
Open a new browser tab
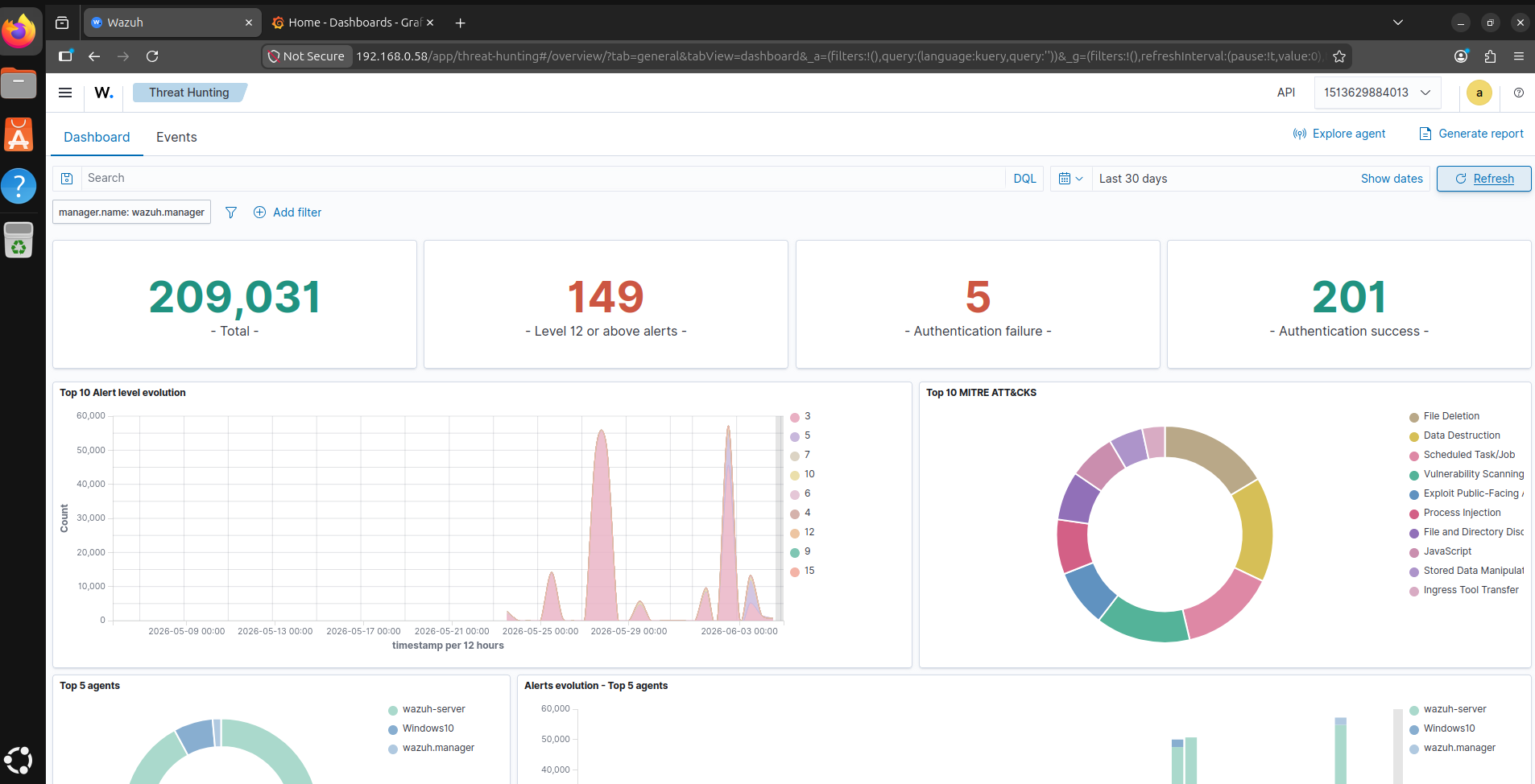[x=461, y=23]
